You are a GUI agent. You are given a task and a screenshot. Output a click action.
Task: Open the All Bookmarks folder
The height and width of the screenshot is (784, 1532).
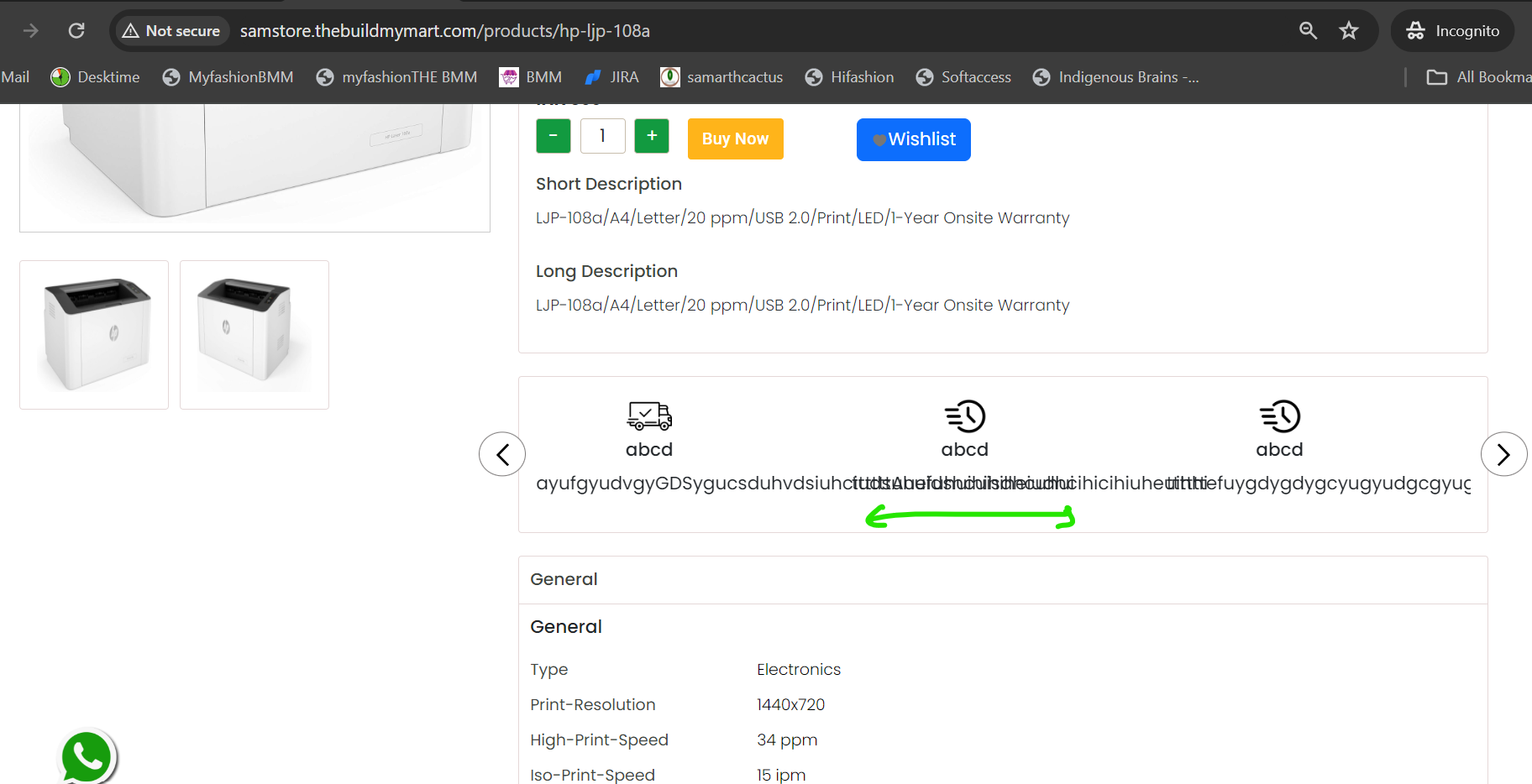(x=1479, y=77)
